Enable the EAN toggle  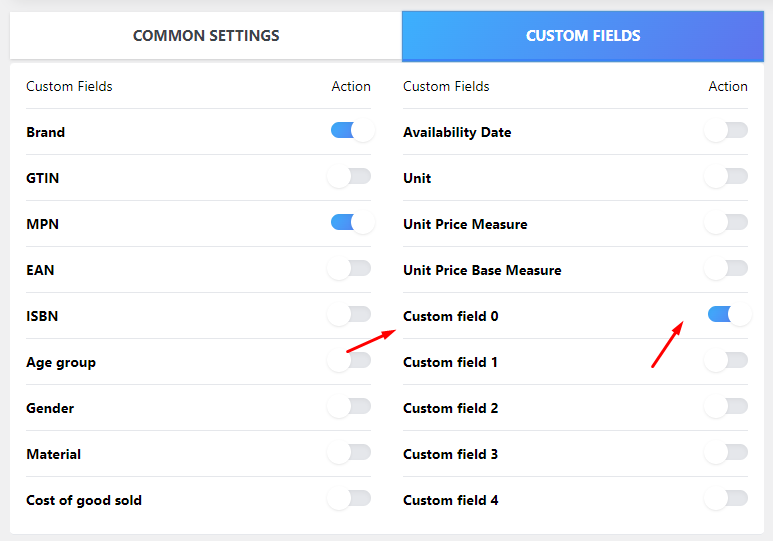tap(351, 269)
